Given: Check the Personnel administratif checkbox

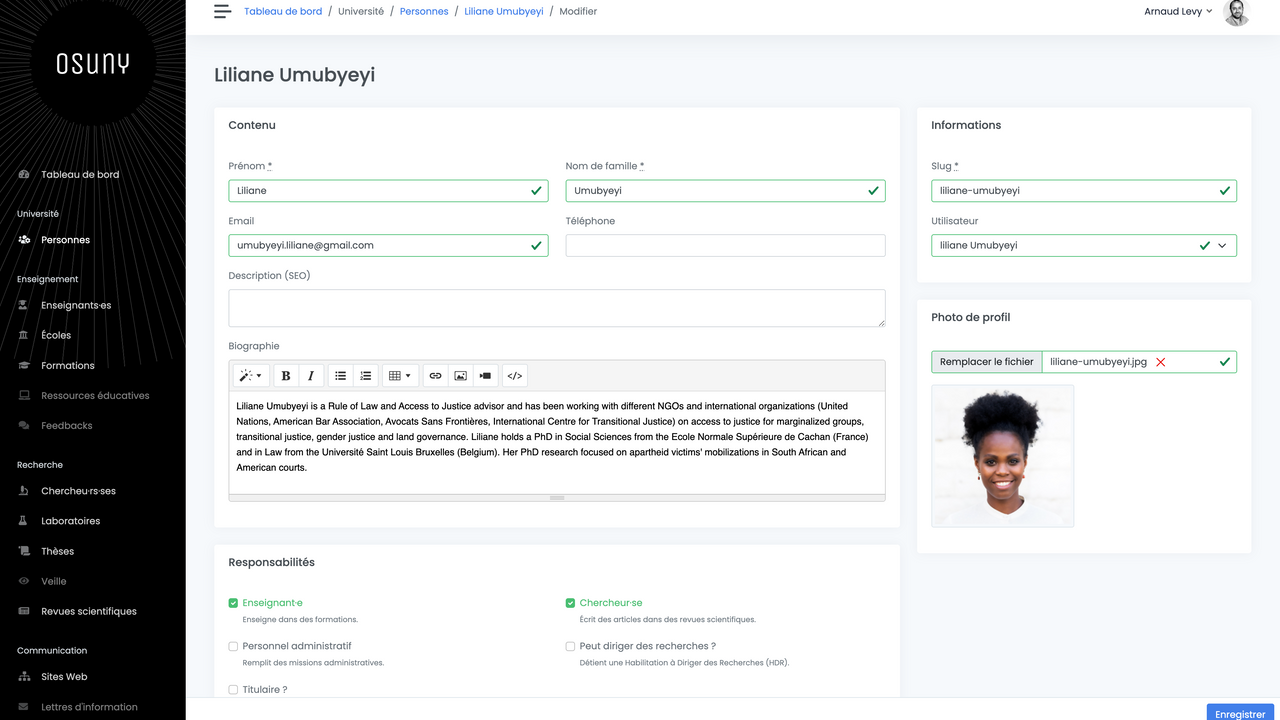Looking at the screenshot, I should click(233, 646).
